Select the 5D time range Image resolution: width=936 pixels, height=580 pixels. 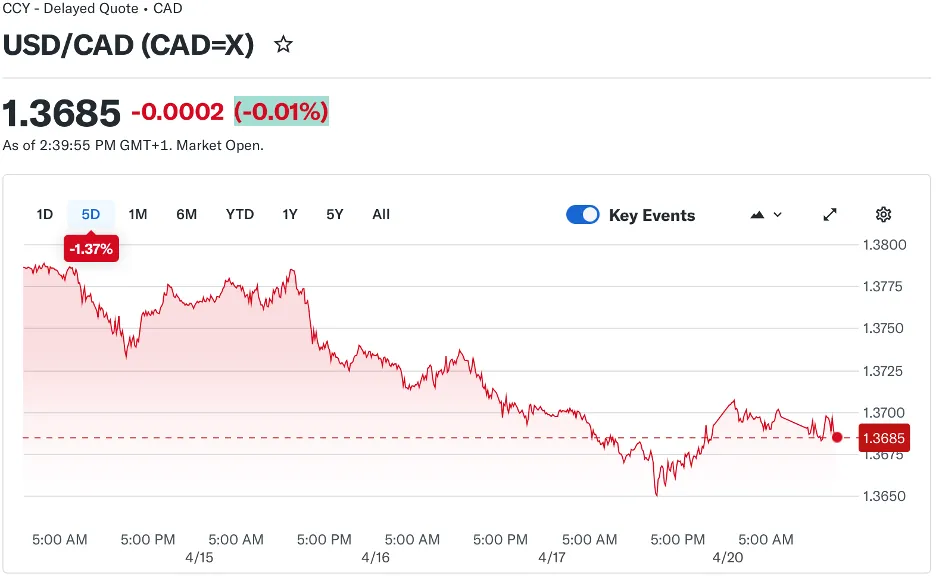91,214
